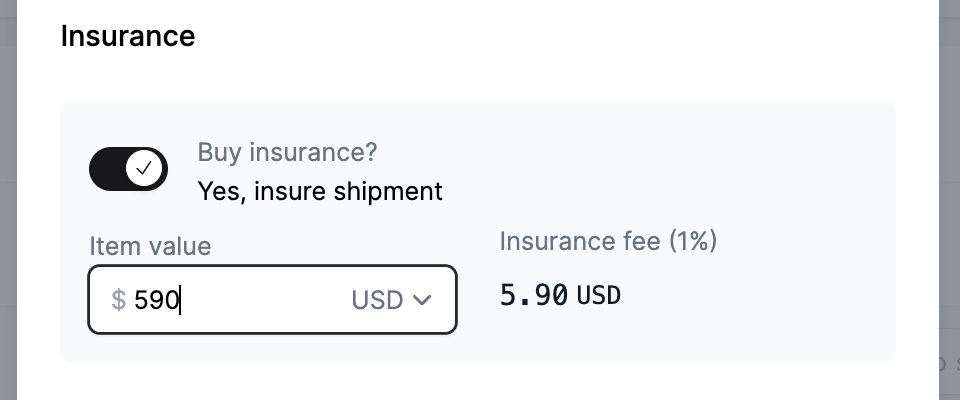Click the dark track of insurance toggle
This screenshot has width=960, height=400.
click(107, 169)
